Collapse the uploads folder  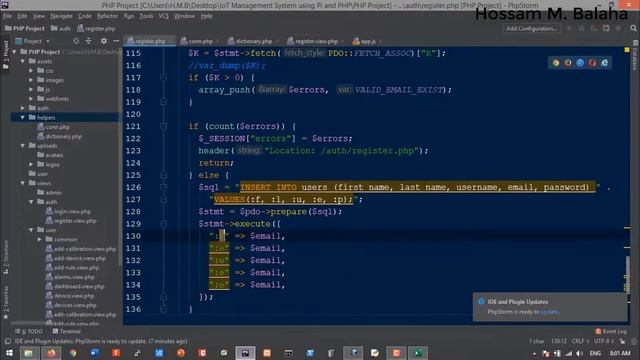pos(23,146)
